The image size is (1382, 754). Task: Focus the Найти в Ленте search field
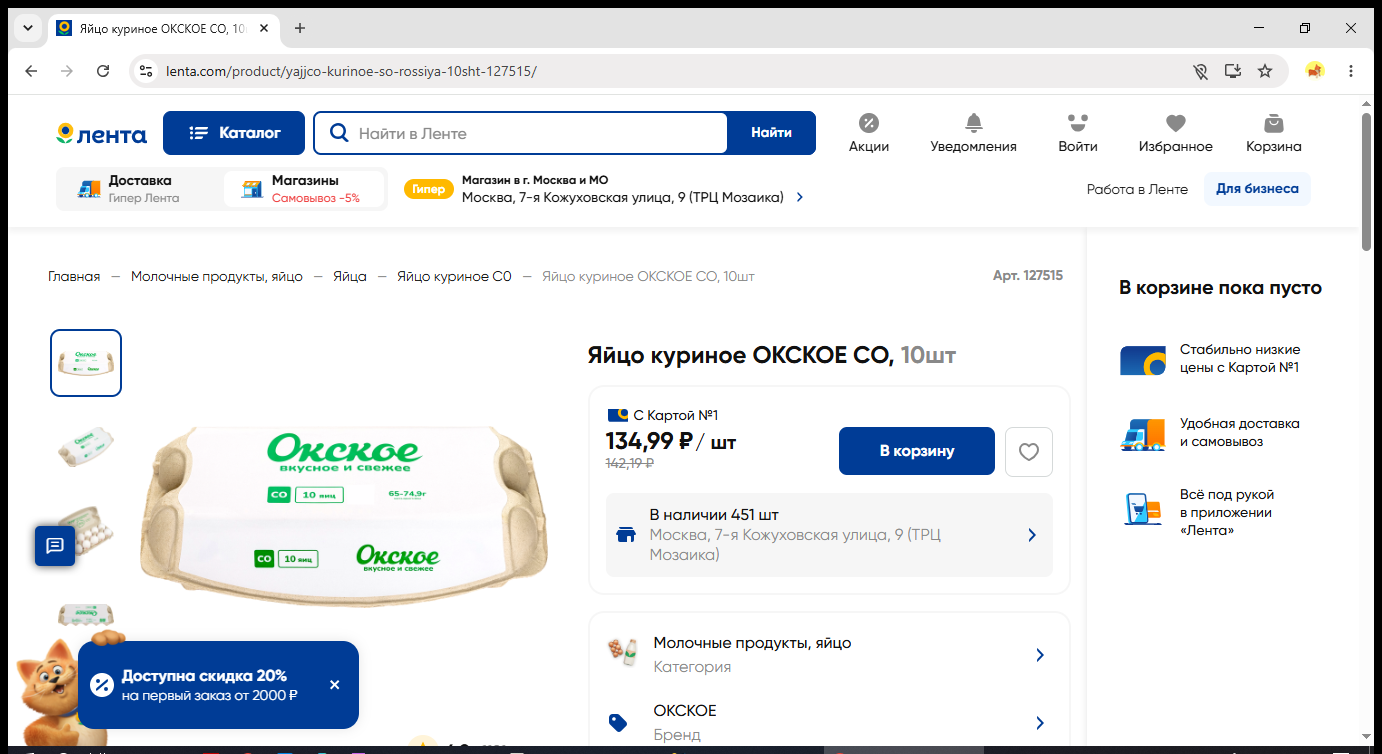[520, 133]
